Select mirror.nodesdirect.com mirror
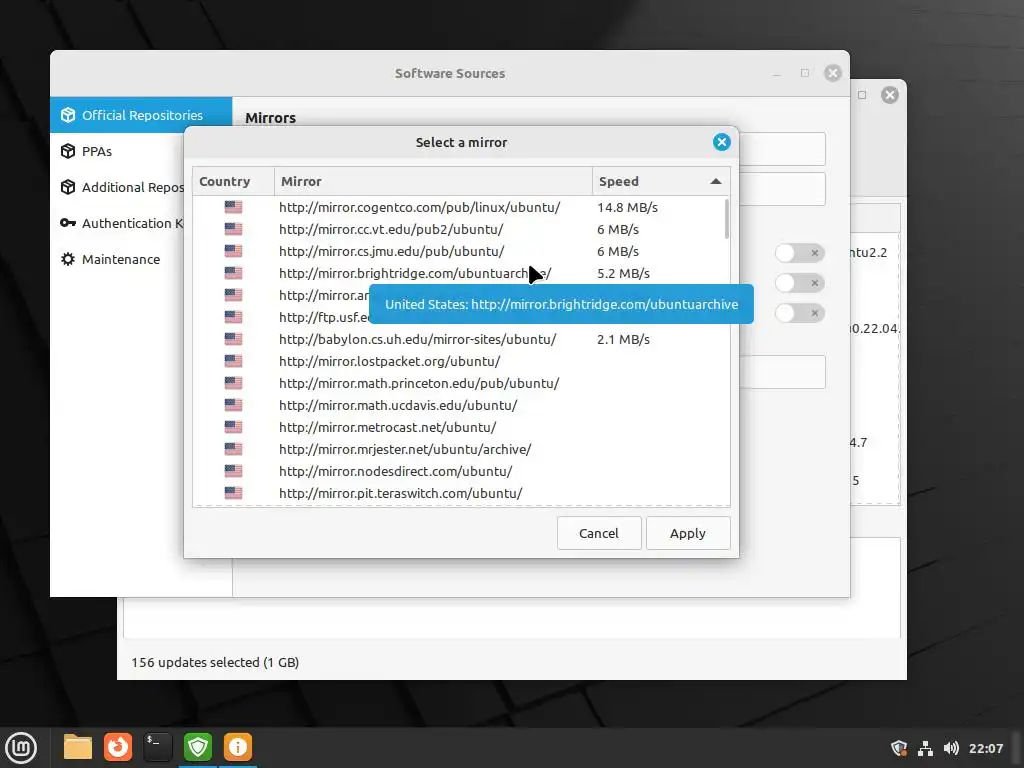 pos(461,471)
